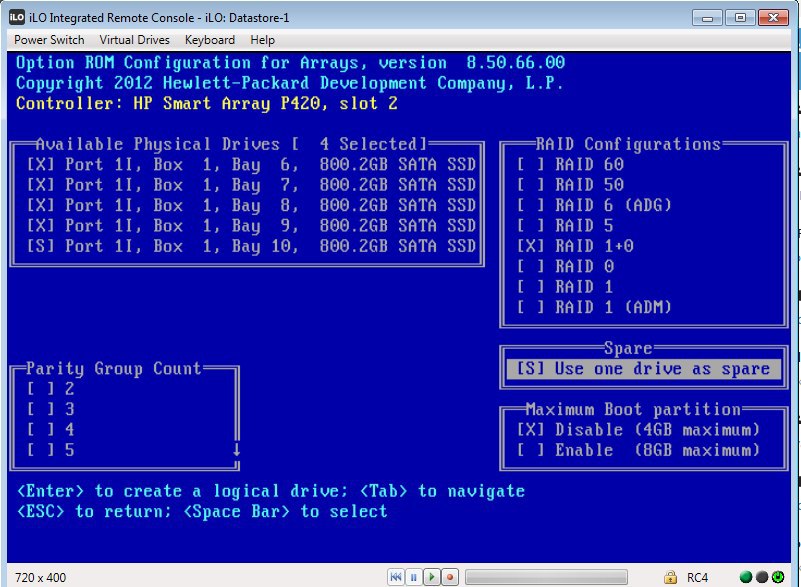Close the iLO Remote Console window
Viewport: 801px width, 587px height.
pyautogui.click(x=773, y=18)
